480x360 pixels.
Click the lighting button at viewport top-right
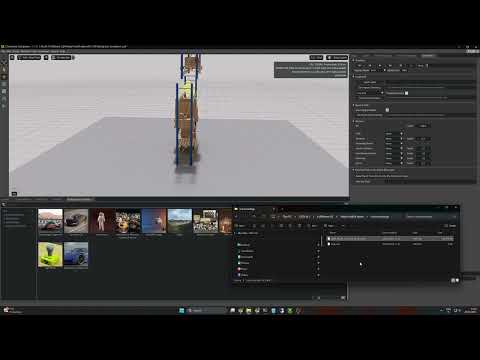337,58
